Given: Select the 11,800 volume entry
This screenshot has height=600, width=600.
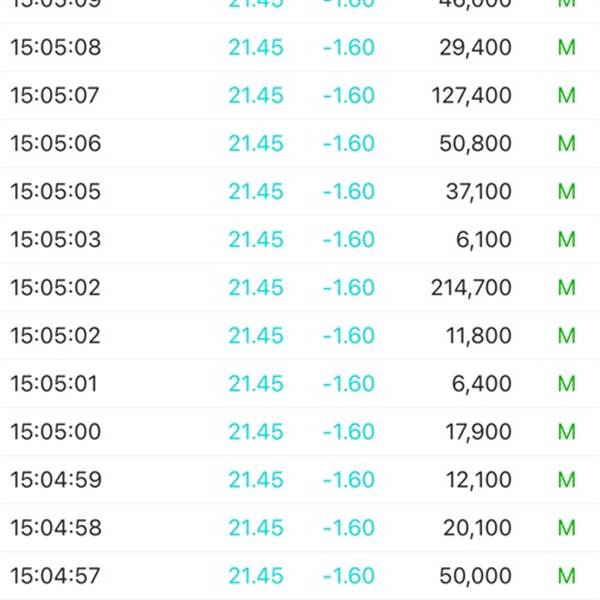Looking at the screenshot, I should point(478,336).
